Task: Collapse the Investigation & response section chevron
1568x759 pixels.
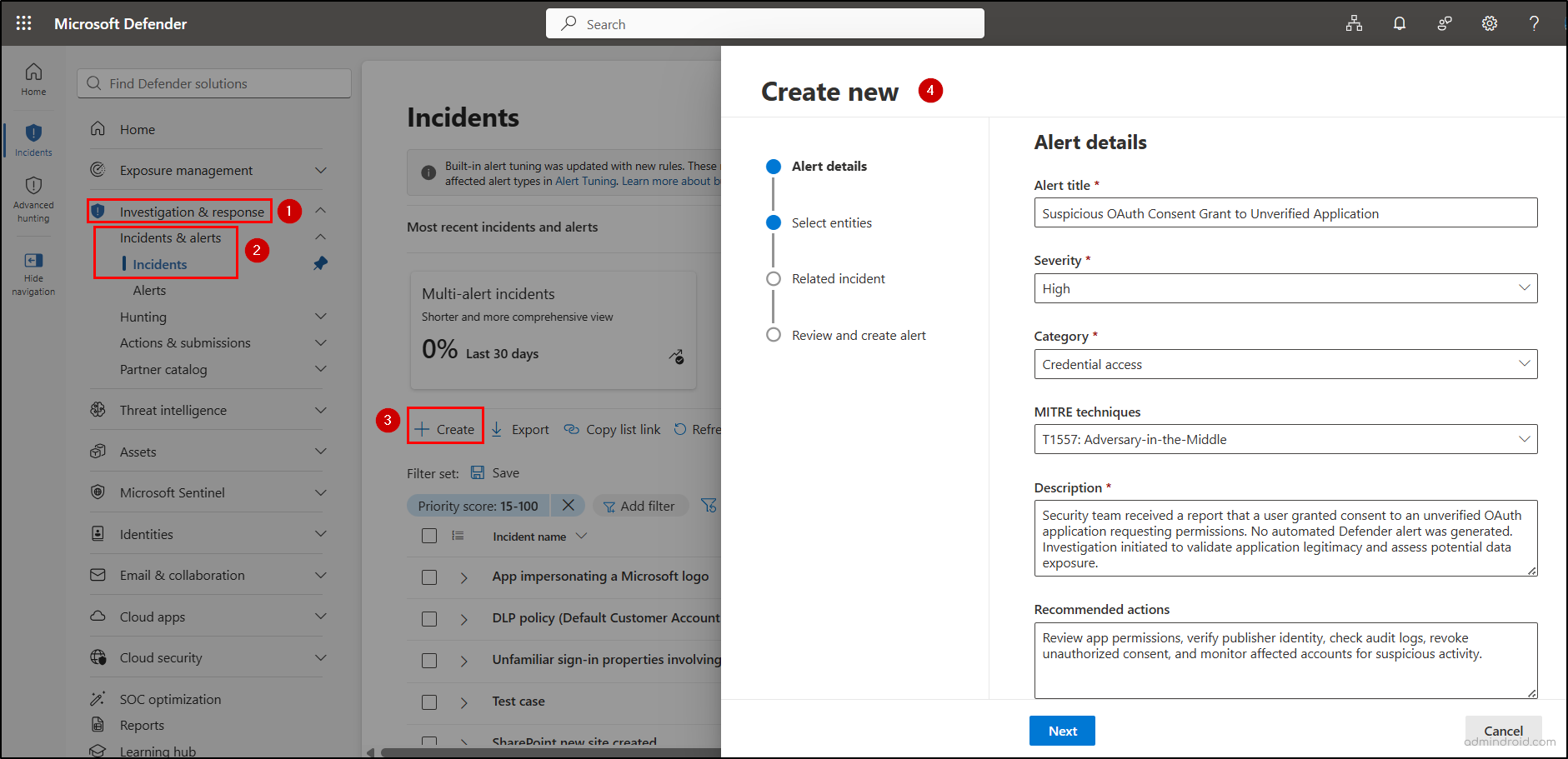Action: coord(321,211)
